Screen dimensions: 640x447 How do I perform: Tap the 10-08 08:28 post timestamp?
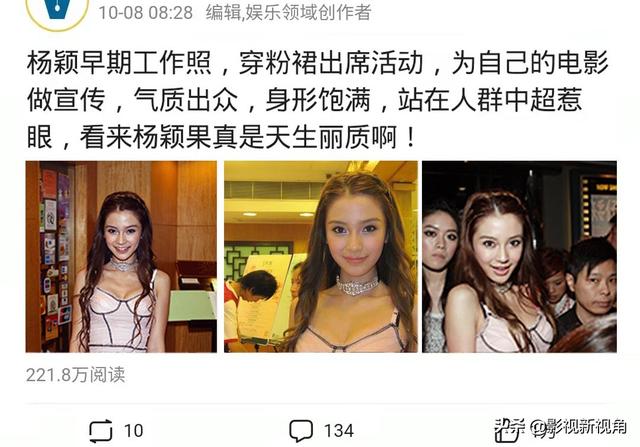coord(146,12)
